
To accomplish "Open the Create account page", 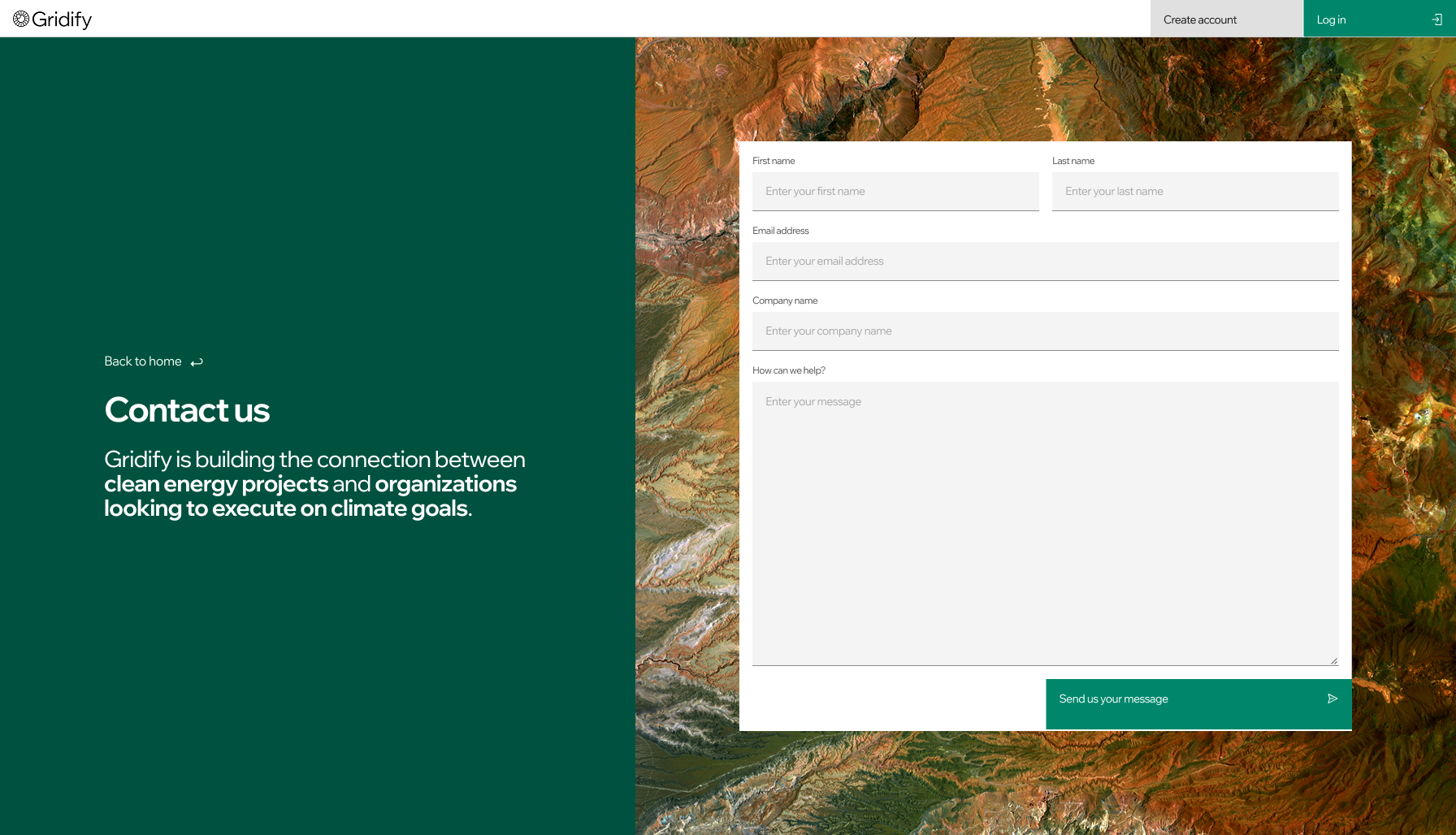I will (1227, 19).
